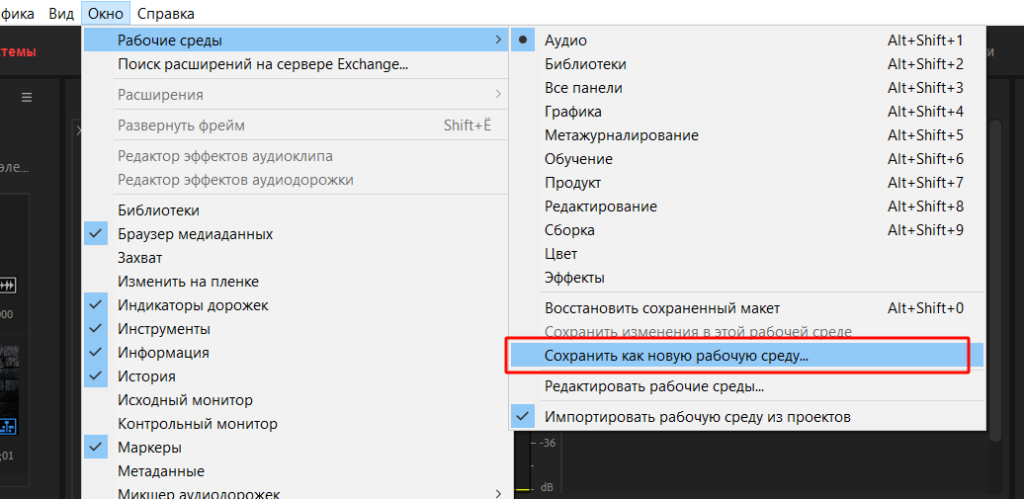This screenshot has height=499, width=1024.
Task: Show the Метаданные panel
Action: 160,471
